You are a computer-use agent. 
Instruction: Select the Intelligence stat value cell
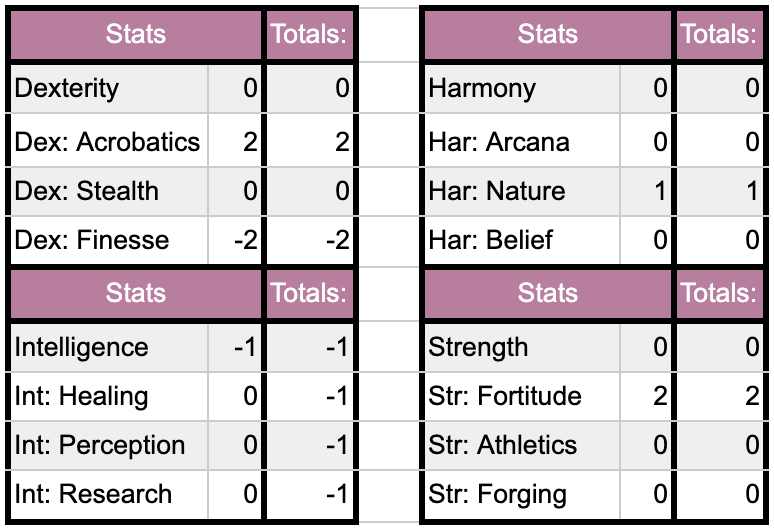235,347
